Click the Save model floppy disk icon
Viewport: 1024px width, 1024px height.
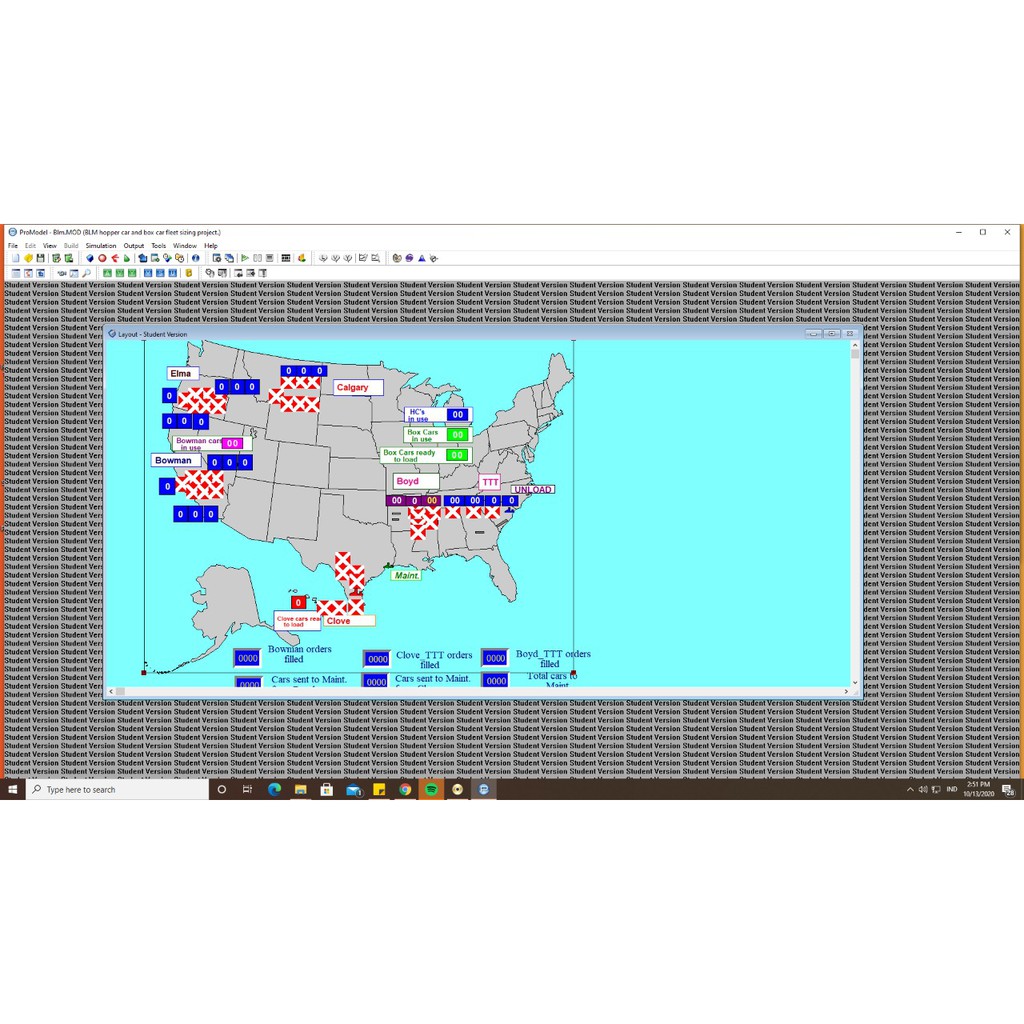tap(40, 258)
